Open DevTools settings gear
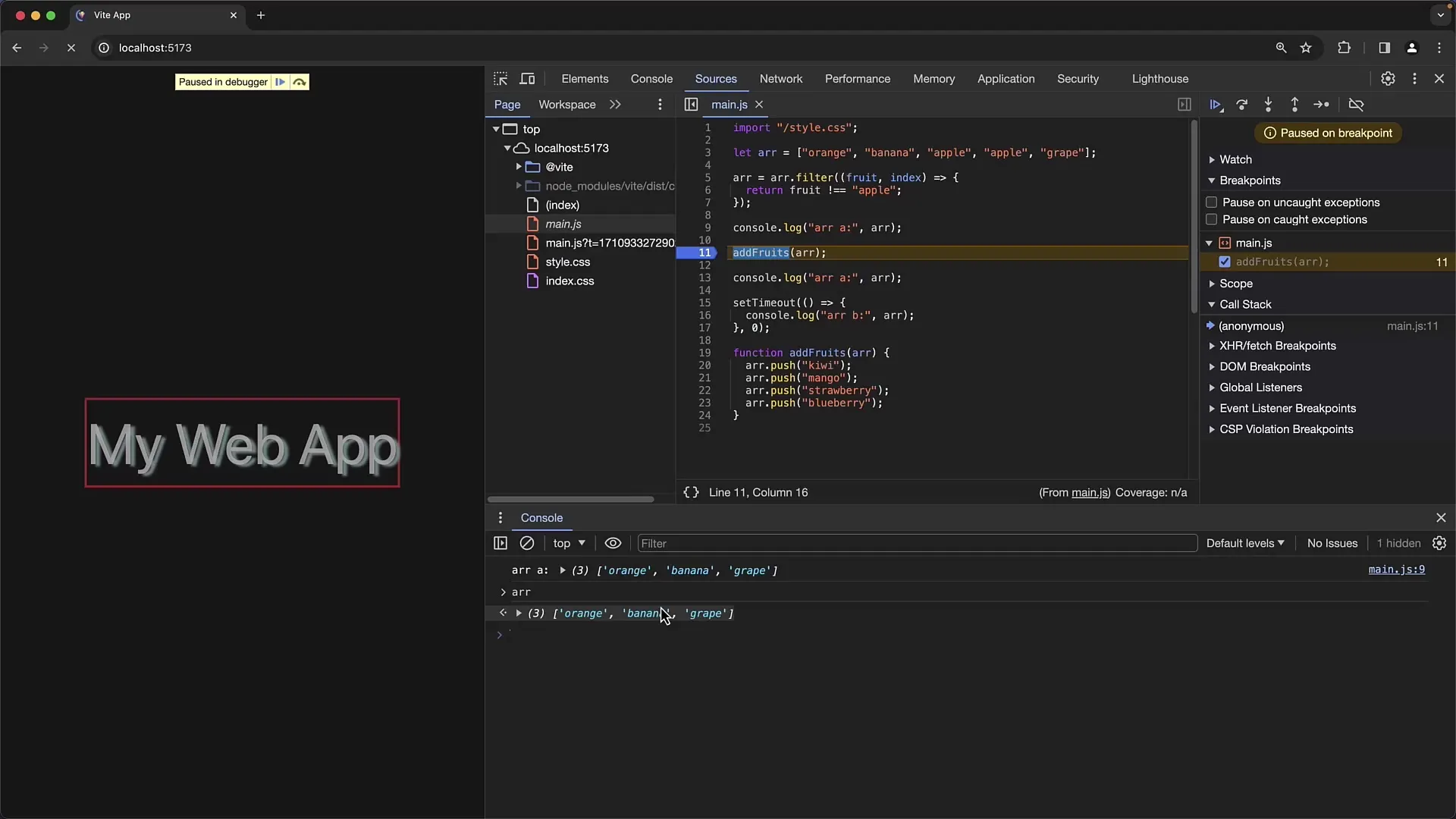 click(x=1388, y=79)
